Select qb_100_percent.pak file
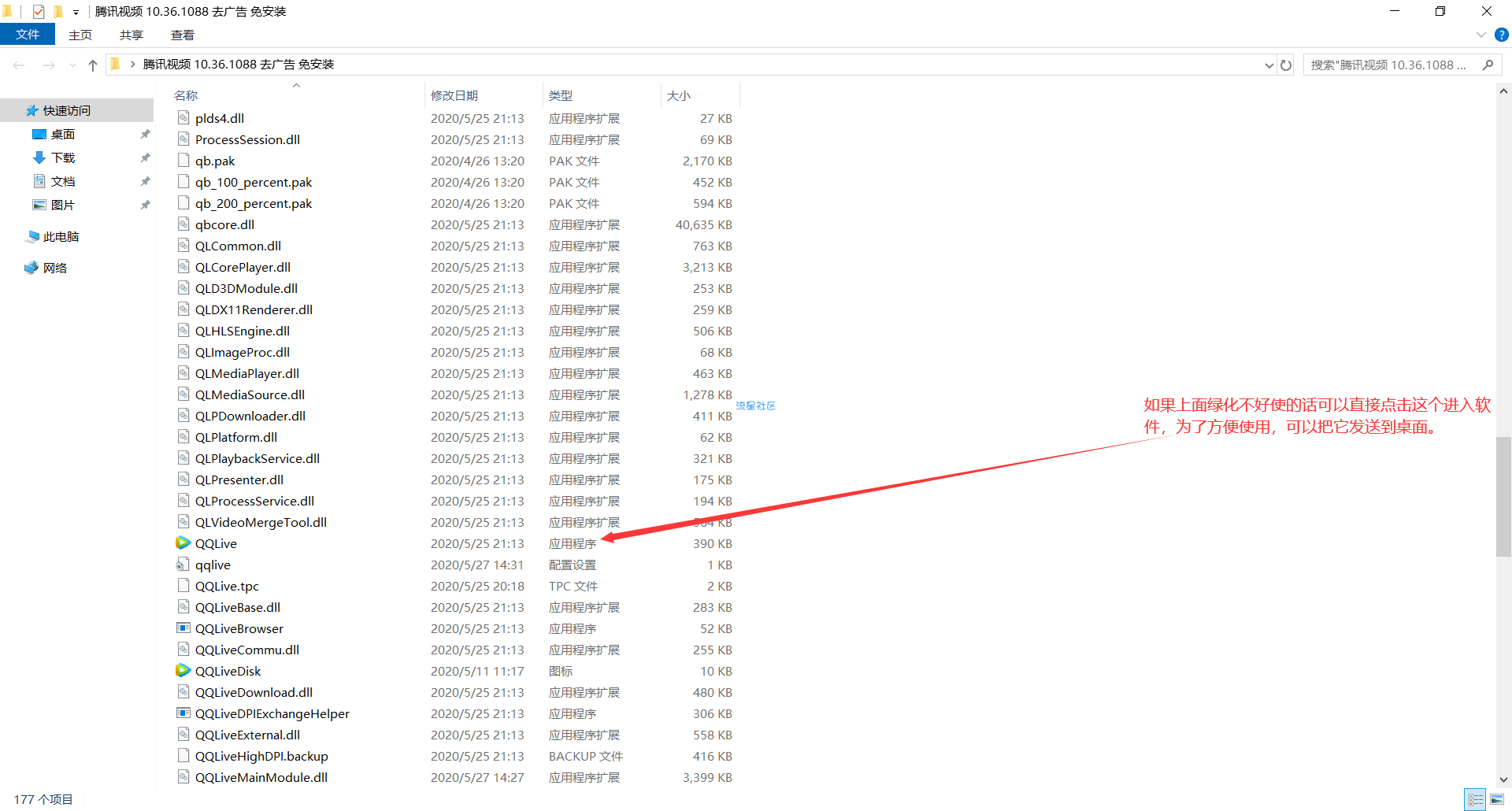Viewport: 1512px width, 811px height. click(x=254, y=183)
